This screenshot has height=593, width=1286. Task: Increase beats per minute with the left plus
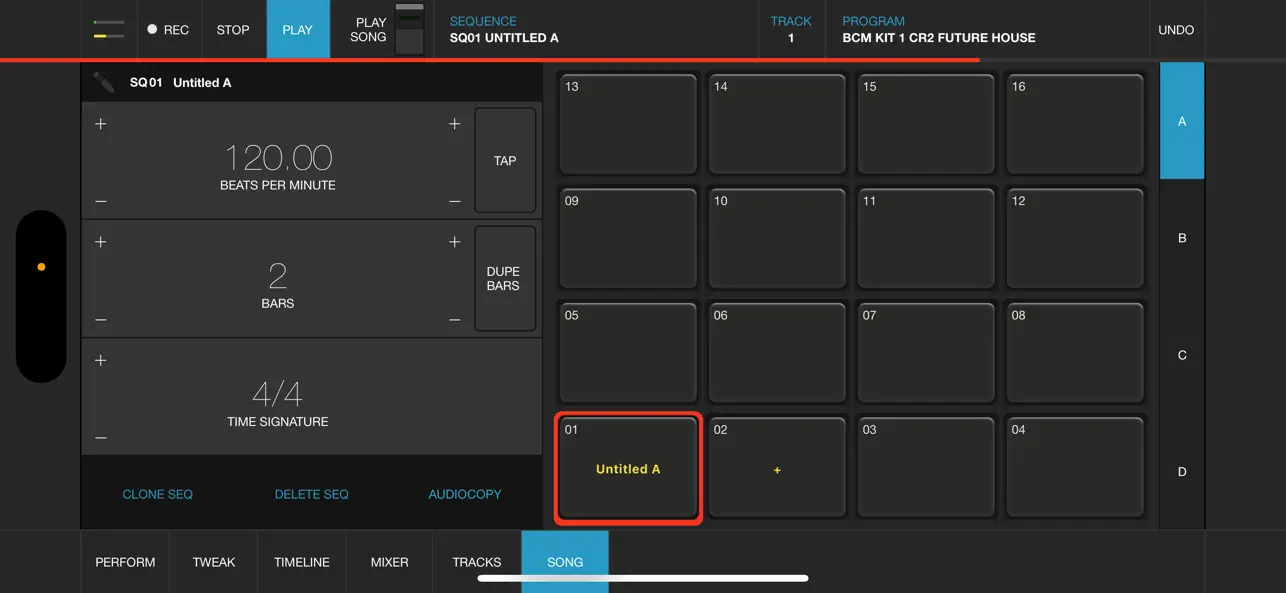pyautogui.click(x=101, y=124)
